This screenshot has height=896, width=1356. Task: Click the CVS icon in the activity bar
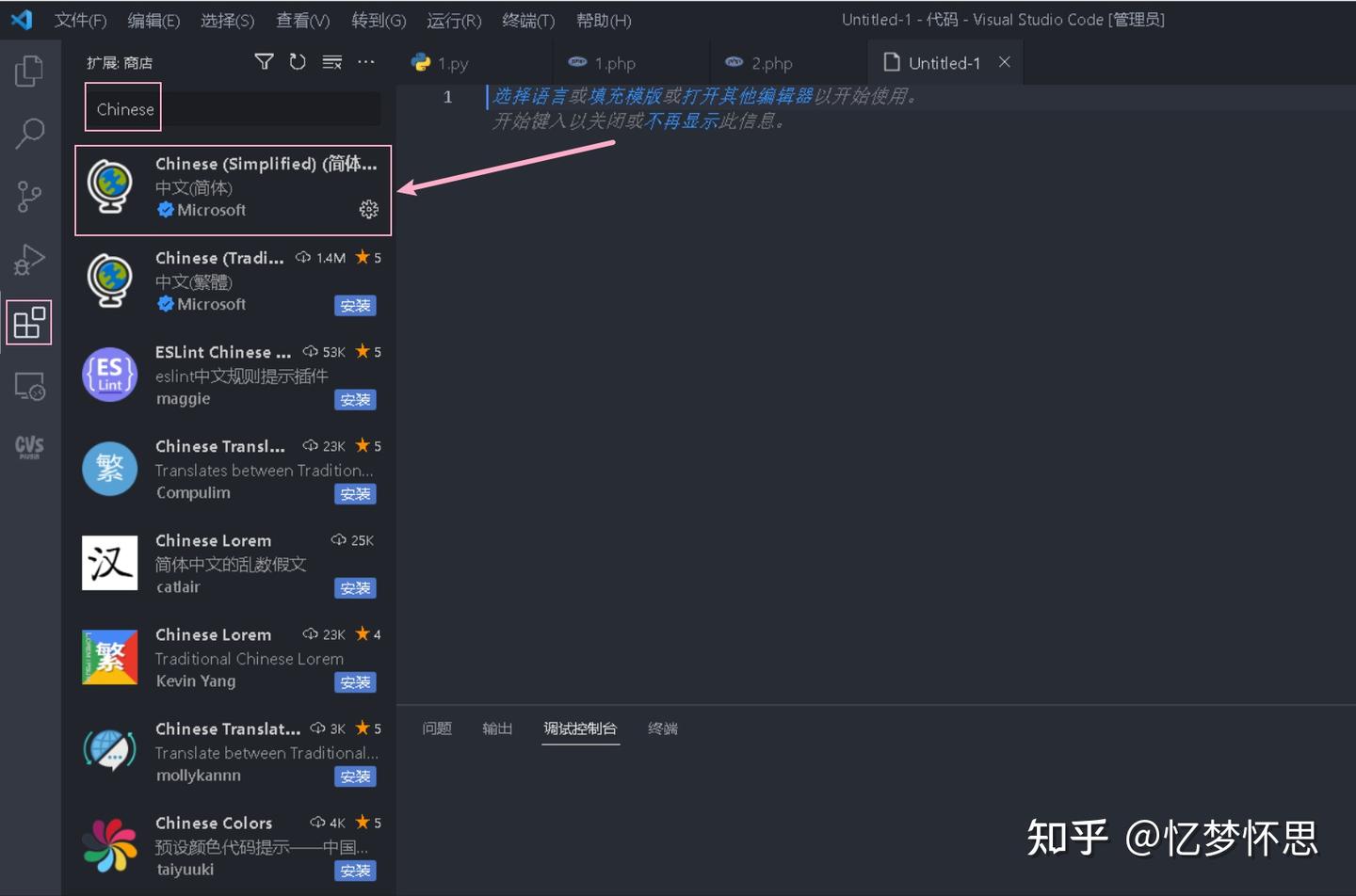[28, 447]
